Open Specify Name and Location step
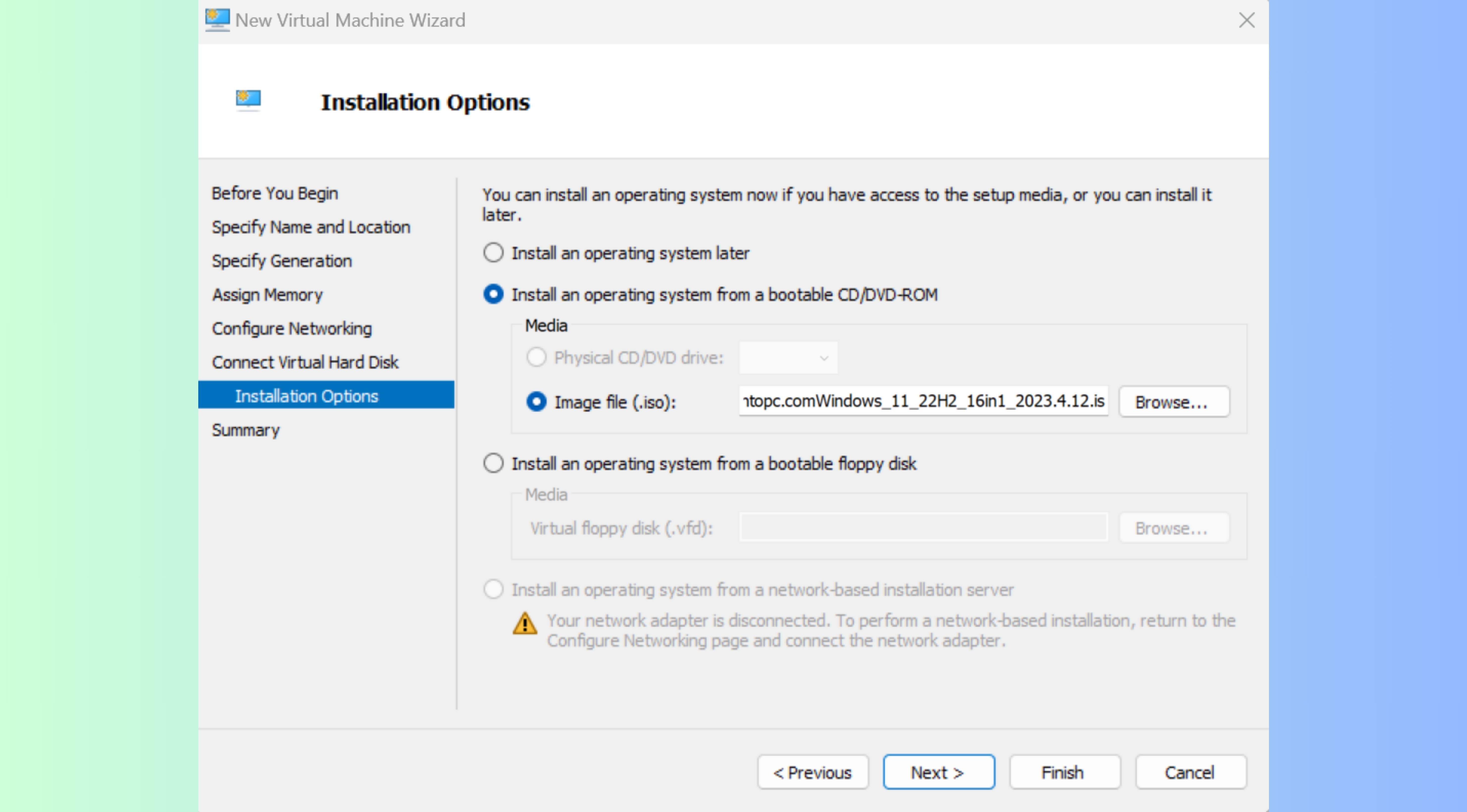Viewport: 1467px width, 812px height. 310,227
